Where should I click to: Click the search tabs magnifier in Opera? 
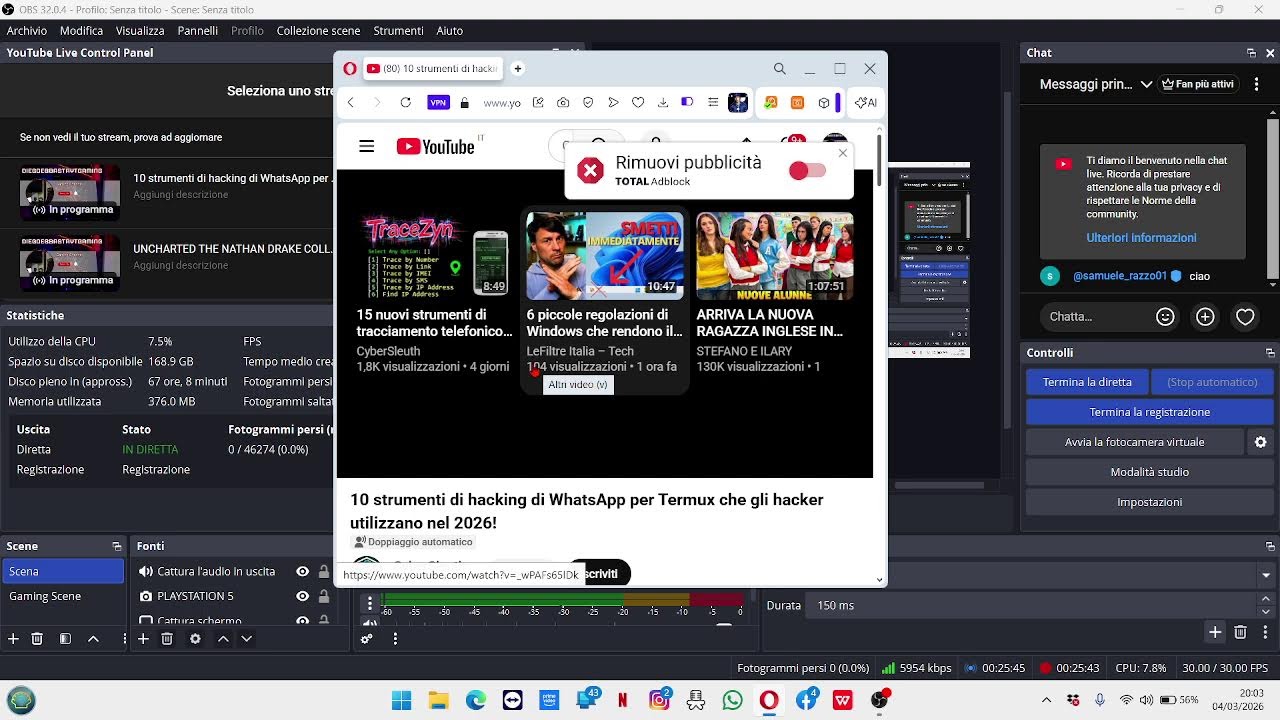coord(780,69)
